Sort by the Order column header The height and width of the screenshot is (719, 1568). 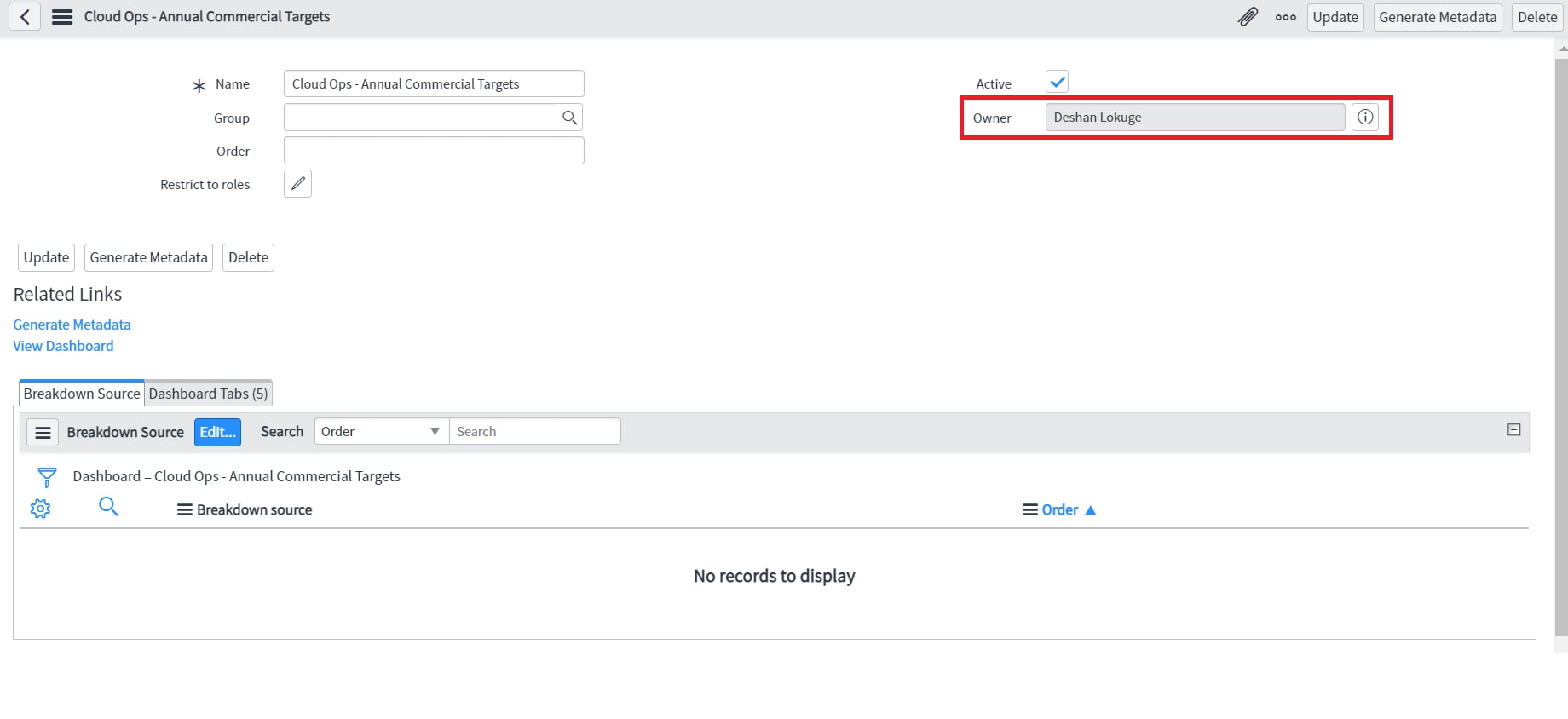tap(1059, 509)
